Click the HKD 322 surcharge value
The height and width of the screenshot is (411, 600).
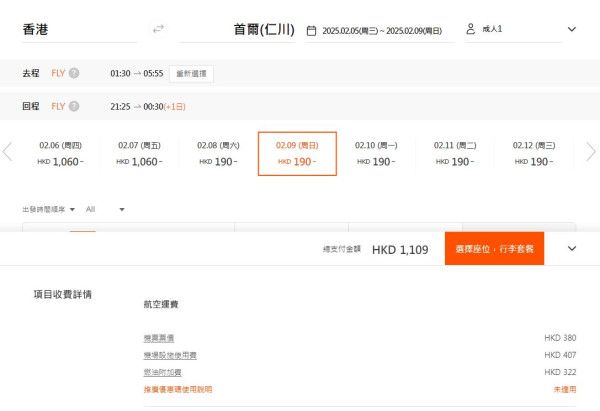tap(560, 372)
